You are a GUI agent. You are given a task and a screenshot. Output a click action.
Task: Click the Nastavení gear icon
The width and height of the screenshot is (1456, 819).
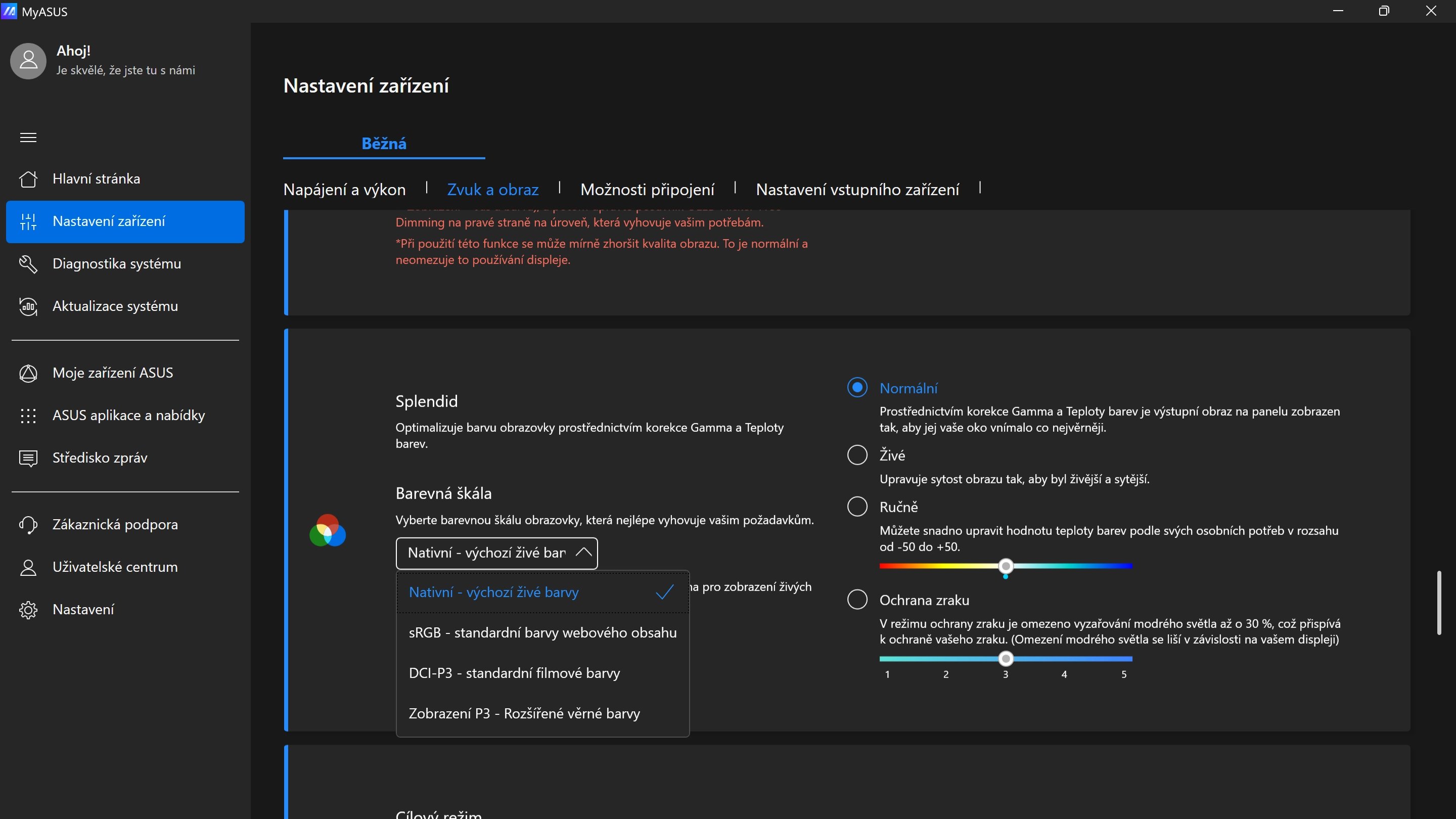28,610
